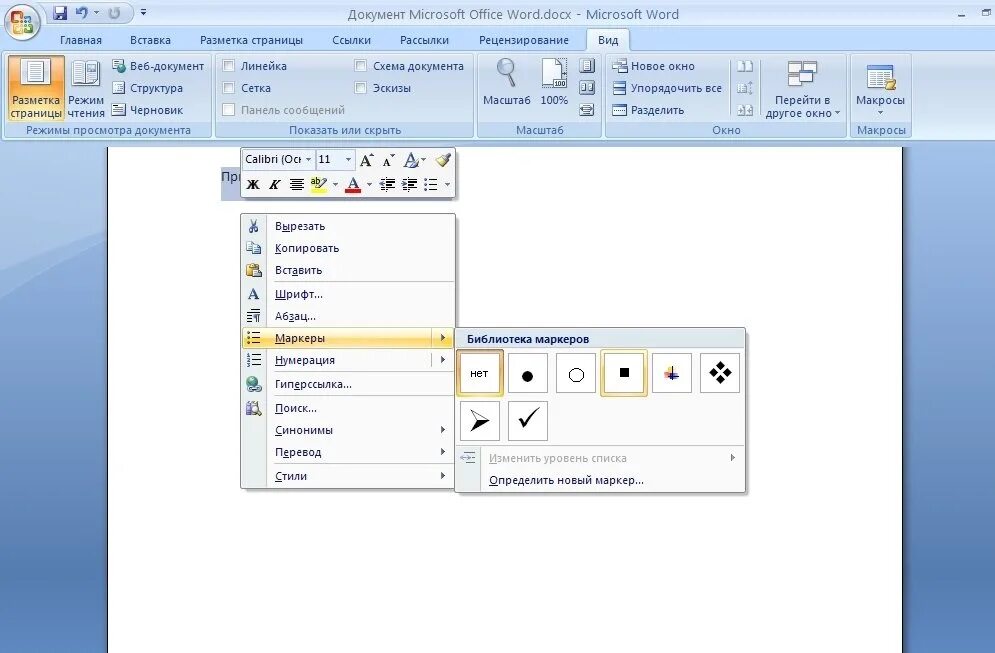Open Новое окно
Image resolution: width=995 pixels, height=653 pixels.
coord(653,66)
